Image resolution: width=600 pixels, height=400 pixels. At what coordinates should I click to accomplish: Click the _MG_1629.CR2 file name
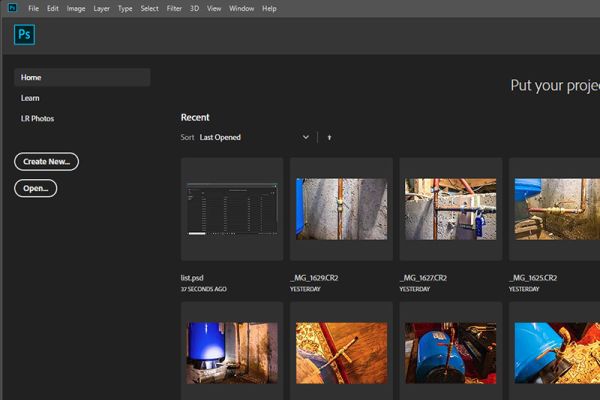(x=314, y=278)
